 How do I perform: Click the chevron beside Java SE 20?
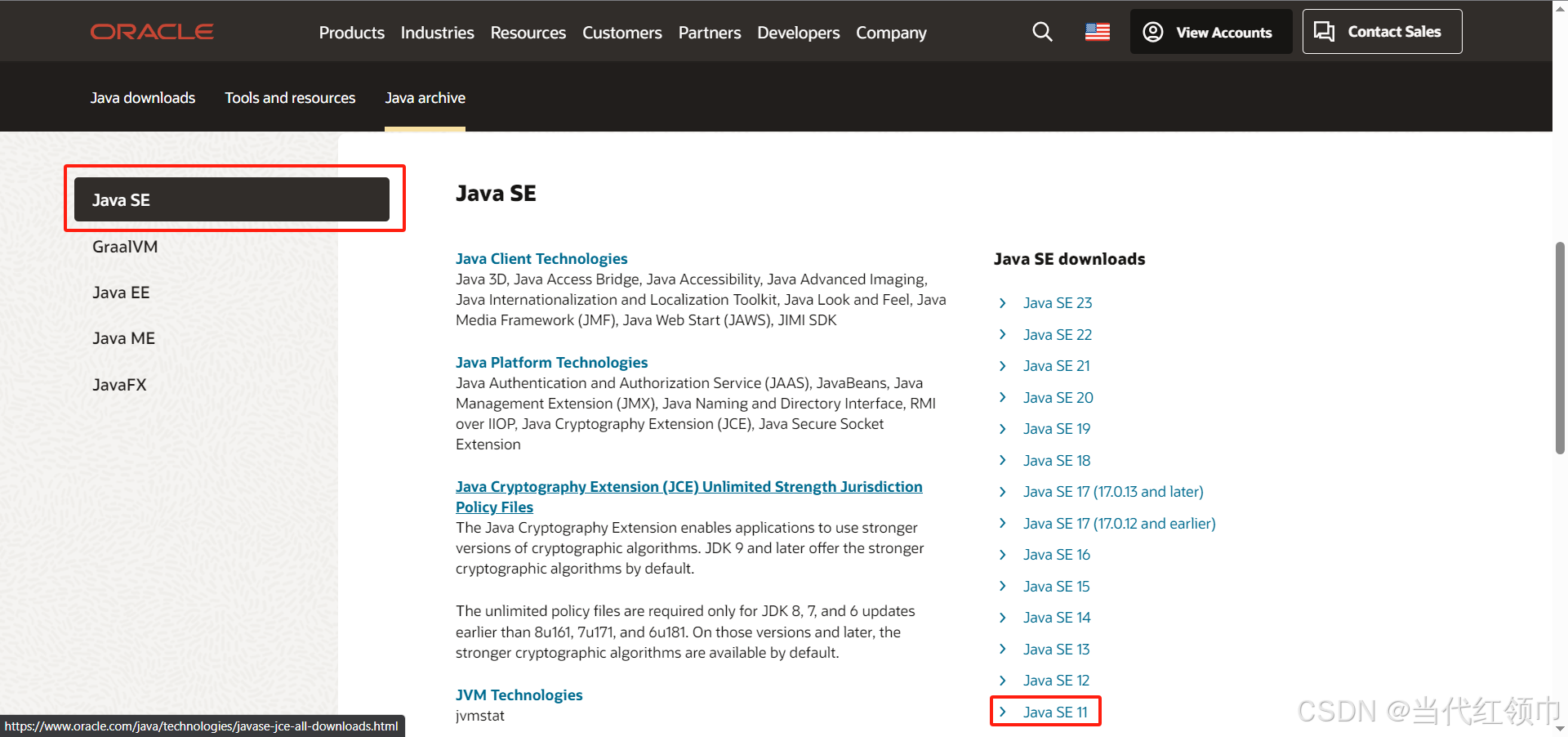tap(1003, 398)
